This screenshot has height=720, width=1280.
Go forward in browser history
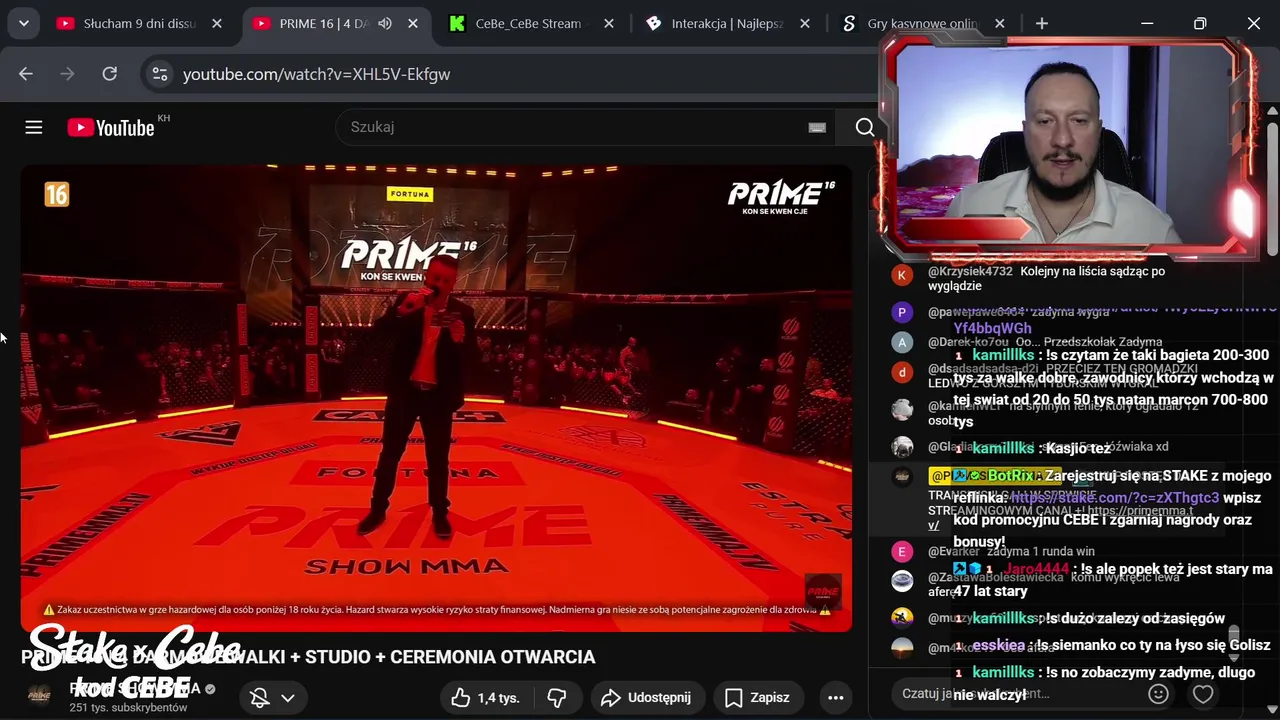(68, 74)
